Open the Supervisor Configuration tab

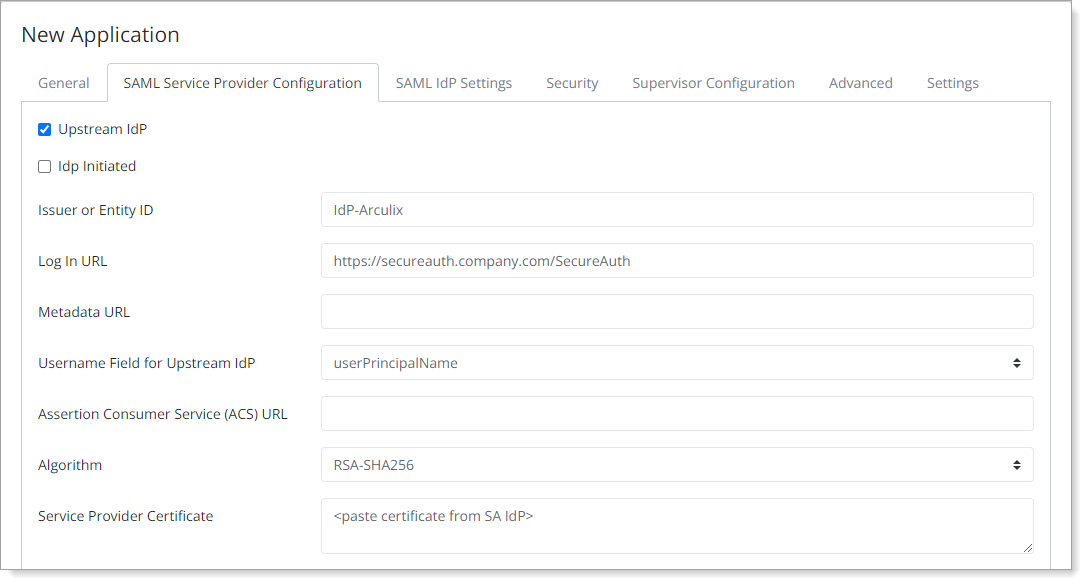coord(713,83)
